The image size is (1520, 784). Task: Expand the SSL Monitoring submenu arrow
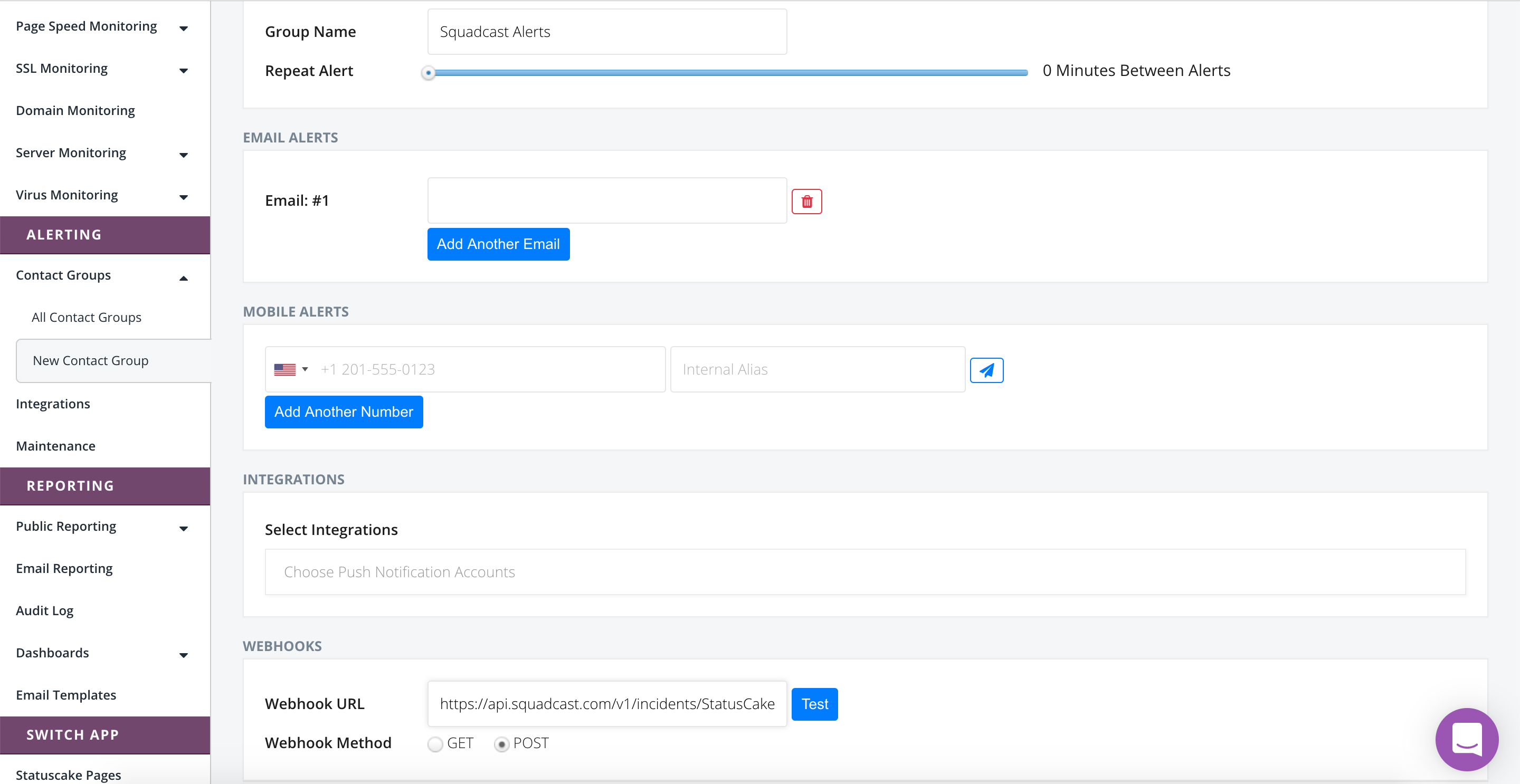click(183, 70)
